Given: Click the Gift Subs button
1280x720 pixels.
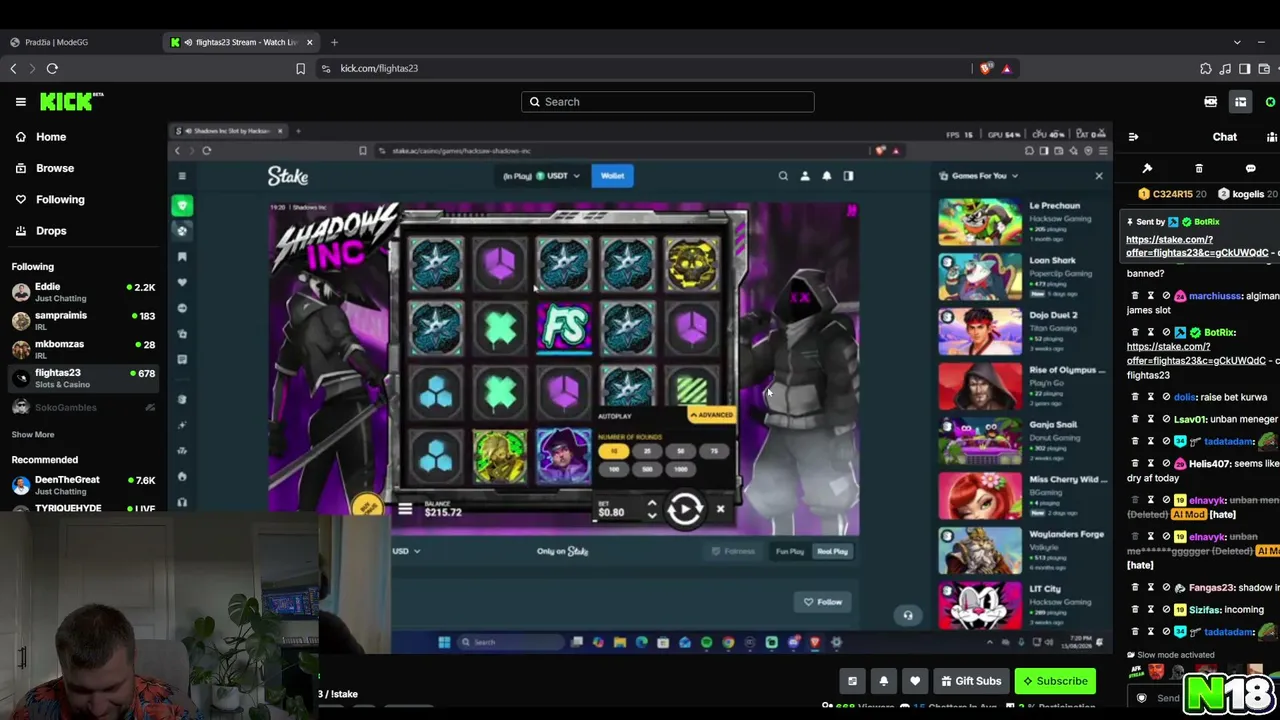Looking at the screenshot, I should [970, 681].
